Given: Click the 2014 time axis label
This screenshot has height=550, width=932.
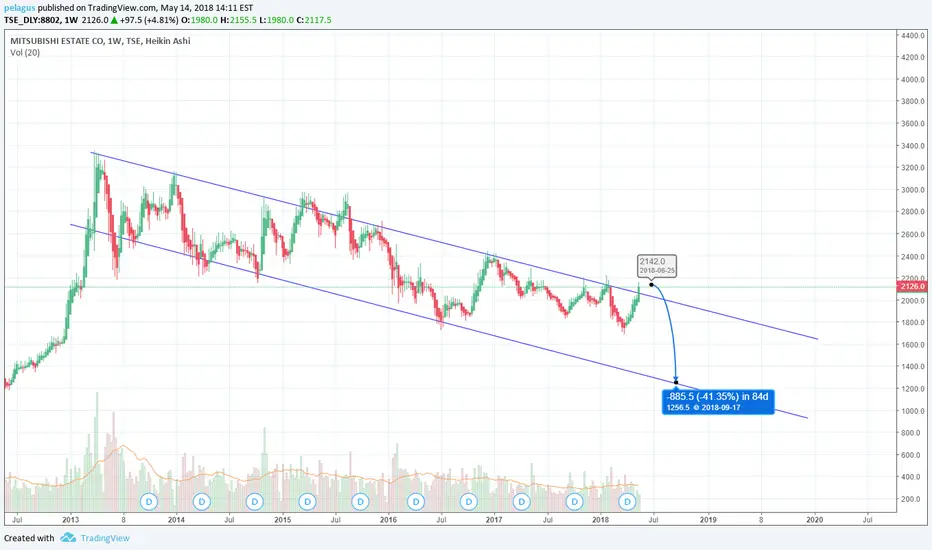Looking at the screenshot, I should click(177, 520).
